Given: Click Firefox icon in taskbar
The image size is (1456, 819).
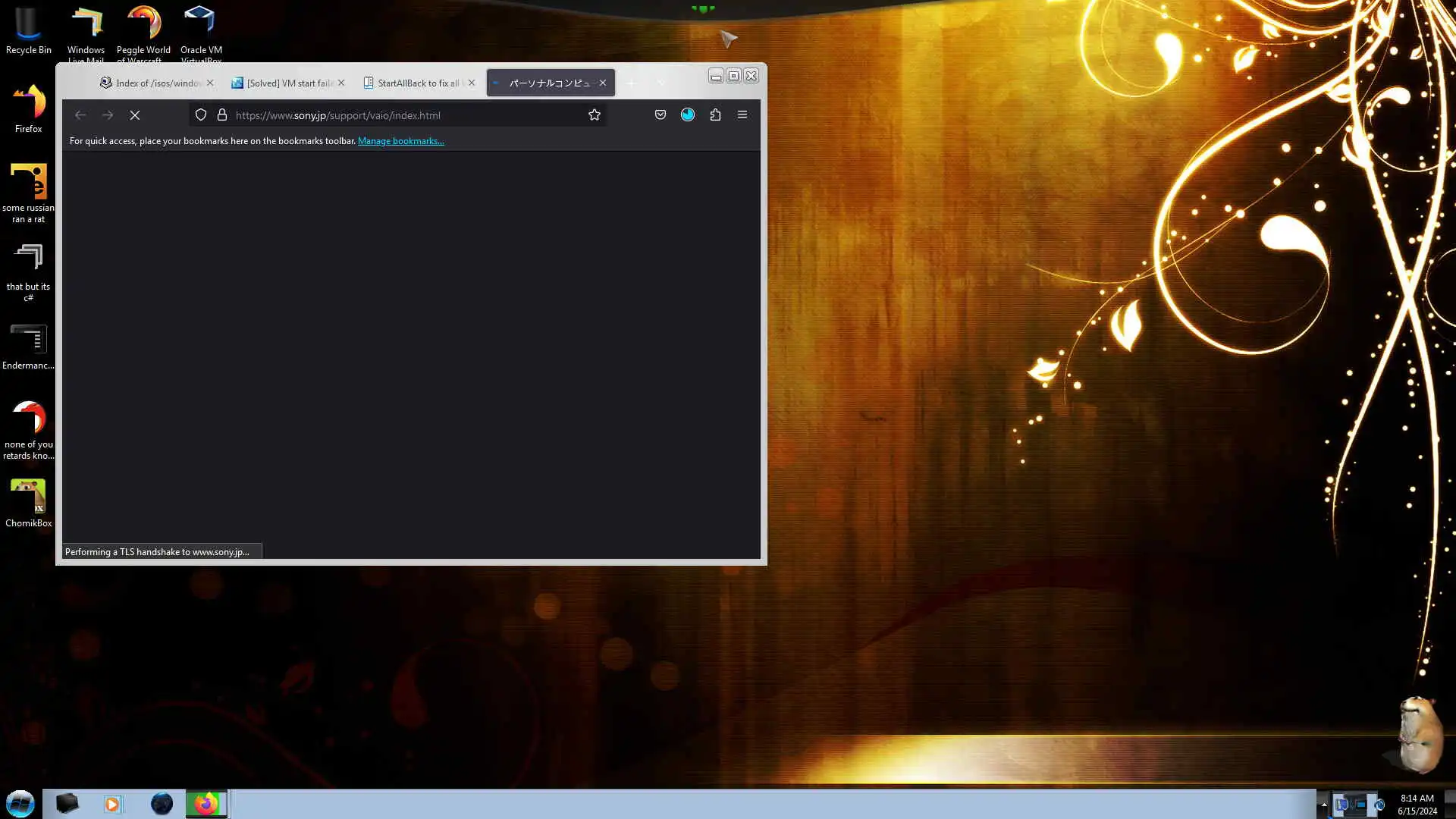Looking at the screenshot, I should point(206,804).
